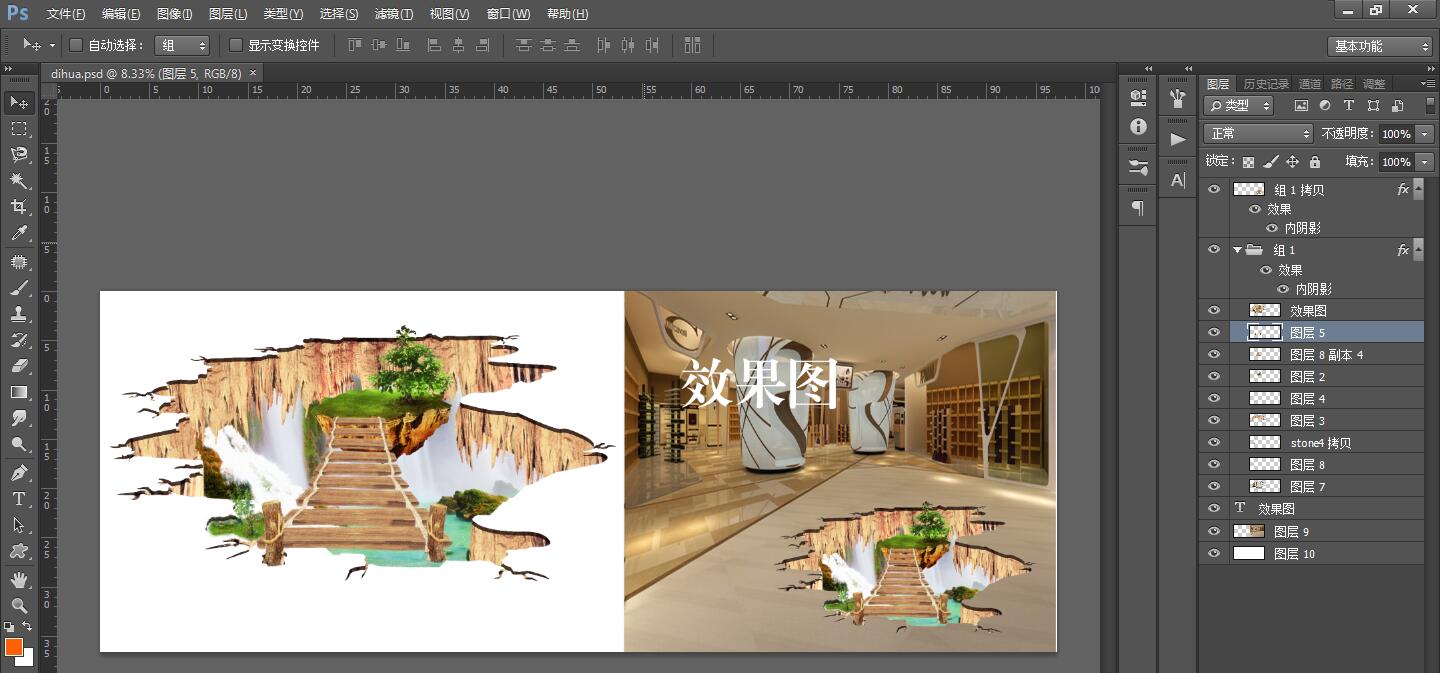This screenshot has height=673, width=1440.
Task: Open the auto-select 组 dropdown
Action: pos(183,45)
